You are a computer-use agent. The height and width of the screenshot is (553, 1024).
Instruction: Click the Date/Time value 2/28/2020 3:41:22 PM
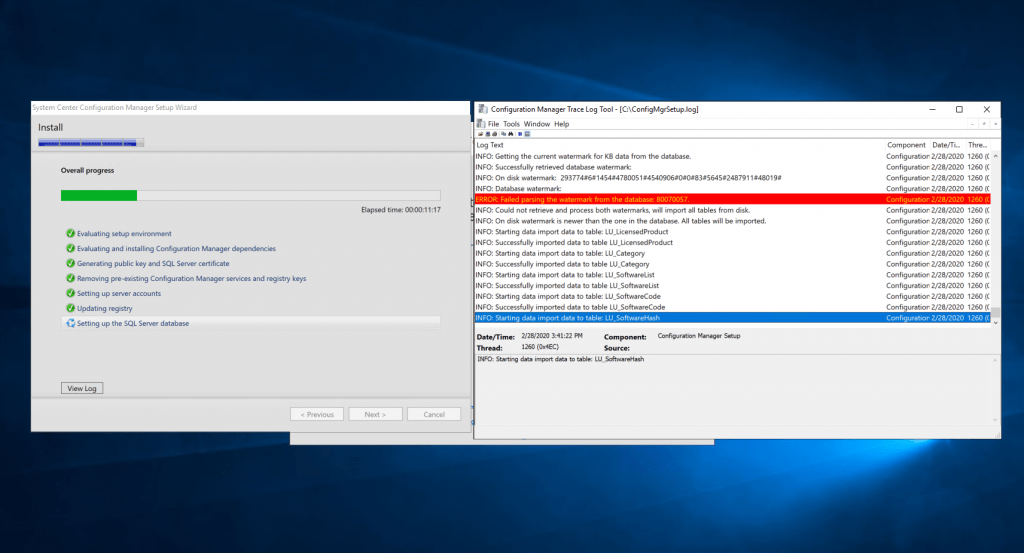[552, 336]
